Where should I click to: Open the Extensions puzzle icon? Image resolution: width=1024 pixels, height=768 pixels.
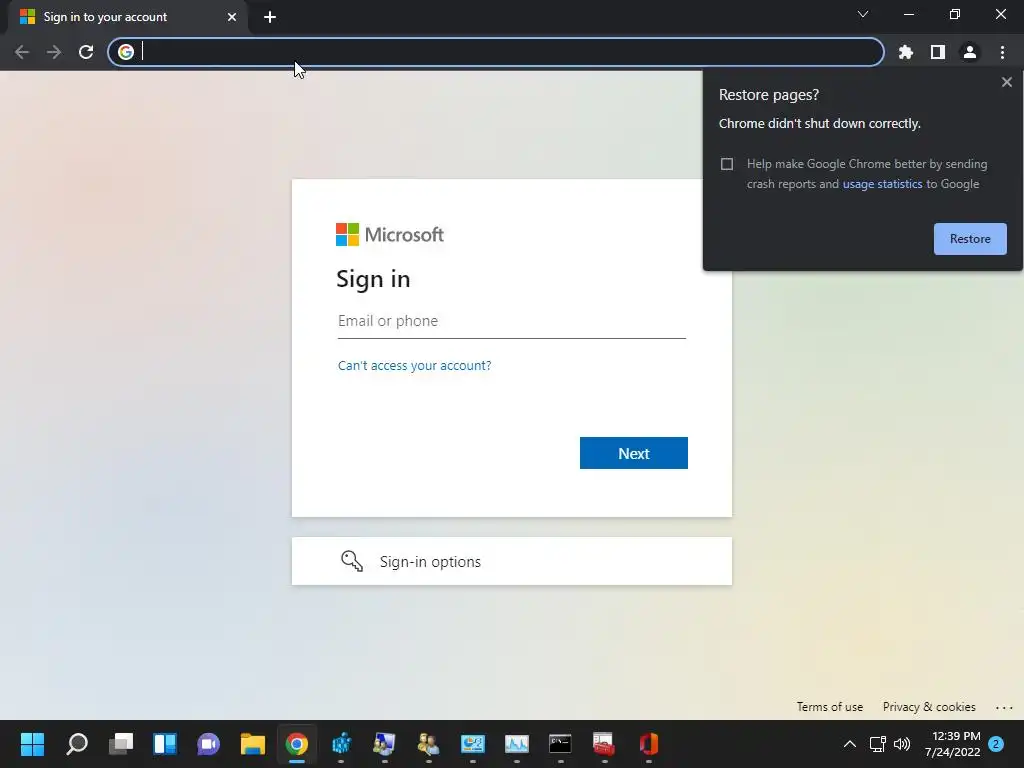[x=905, y=52]
